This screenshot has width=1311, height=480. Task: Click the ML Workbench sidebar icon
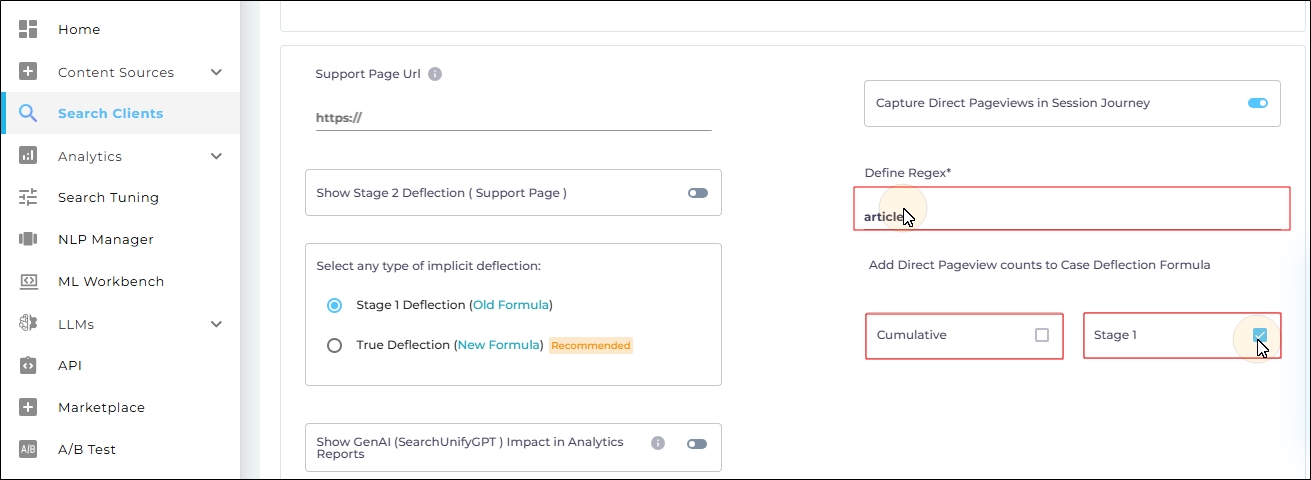pos(28,281)
